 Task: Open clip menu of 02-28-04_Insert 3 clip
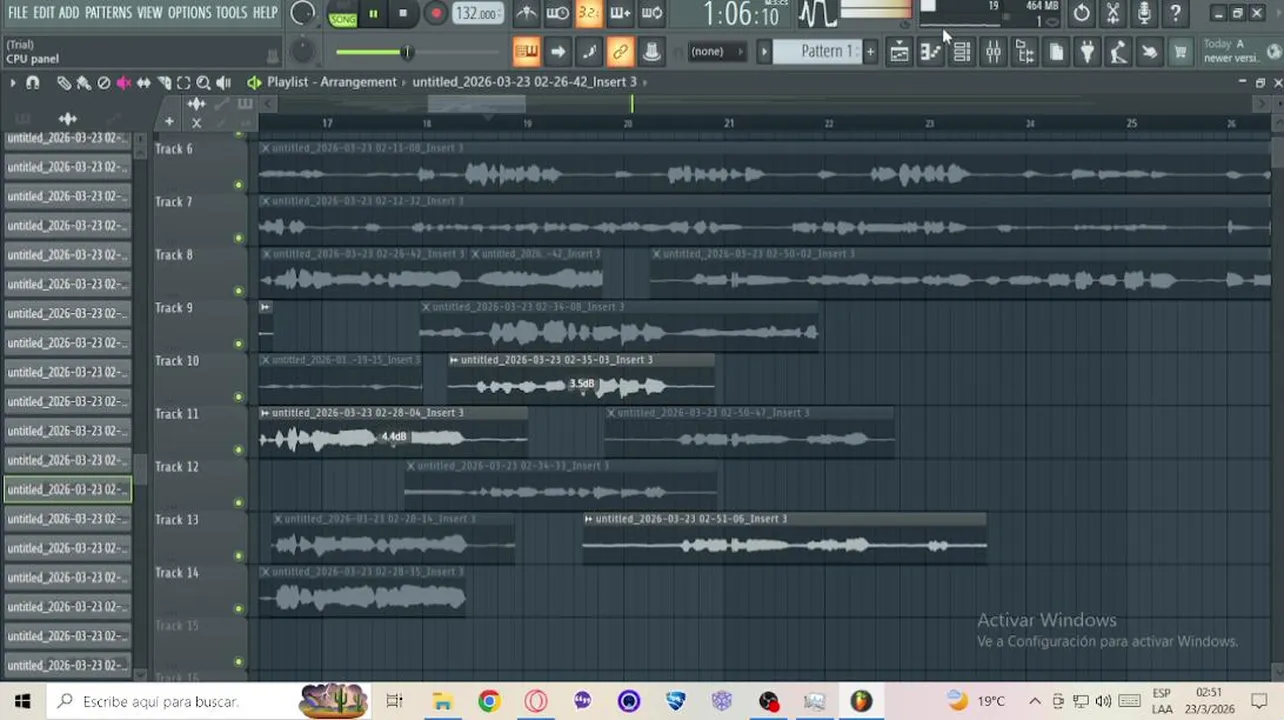click(x=265, y=413)
